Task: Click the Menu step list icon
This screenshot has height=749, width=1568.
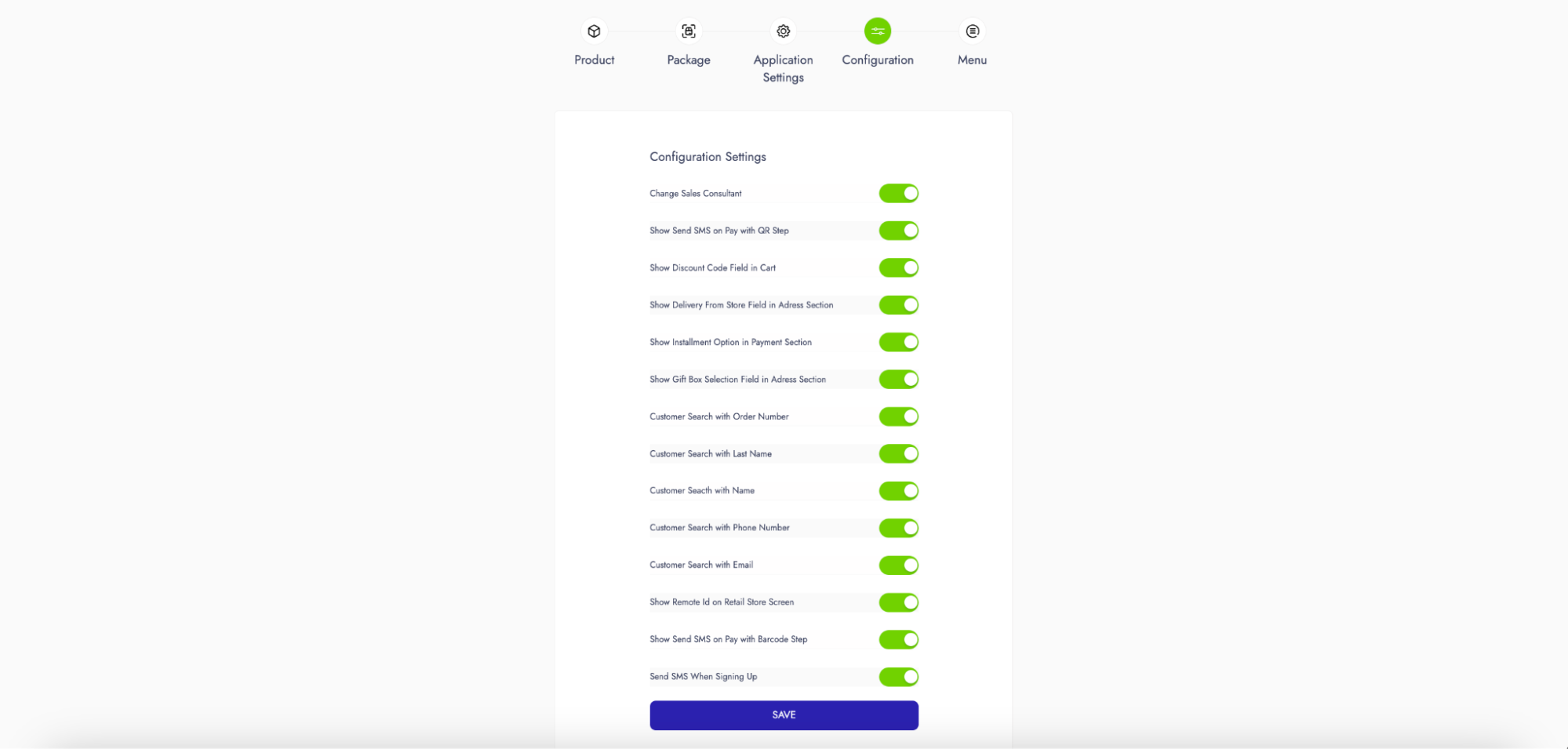Action: click(x=972, y=31)
